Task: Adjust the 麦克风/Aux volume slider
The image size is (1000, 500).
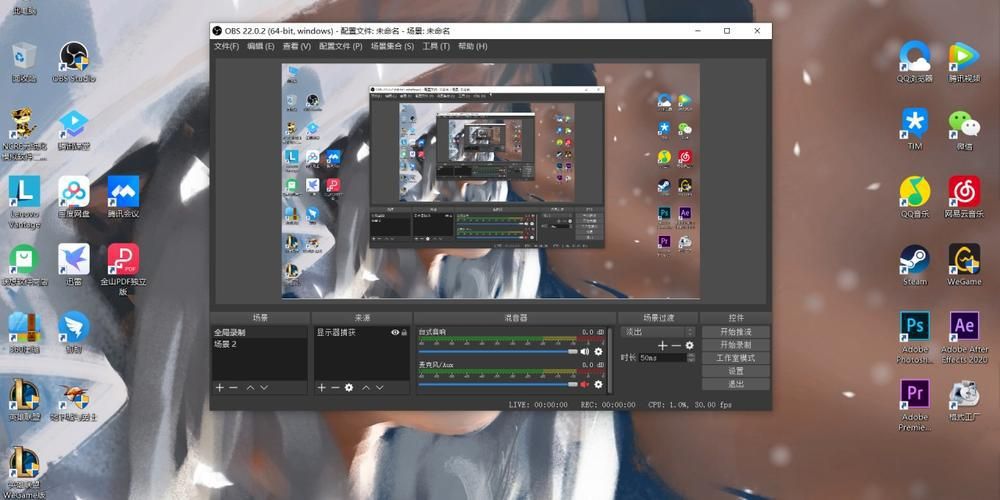Action: [497, 384]
